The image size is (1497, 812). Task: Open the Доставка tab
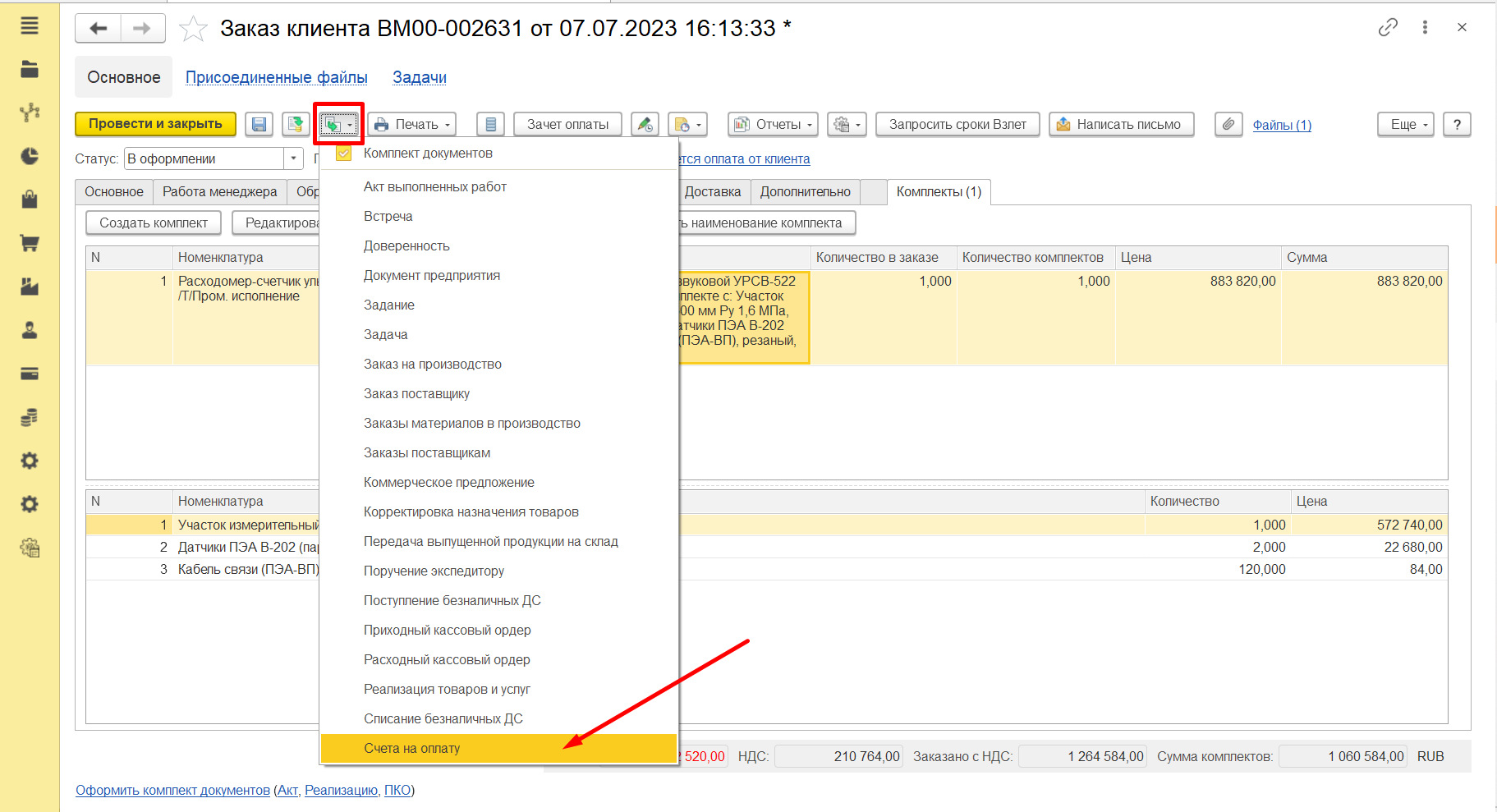click(x=713, y=191)
